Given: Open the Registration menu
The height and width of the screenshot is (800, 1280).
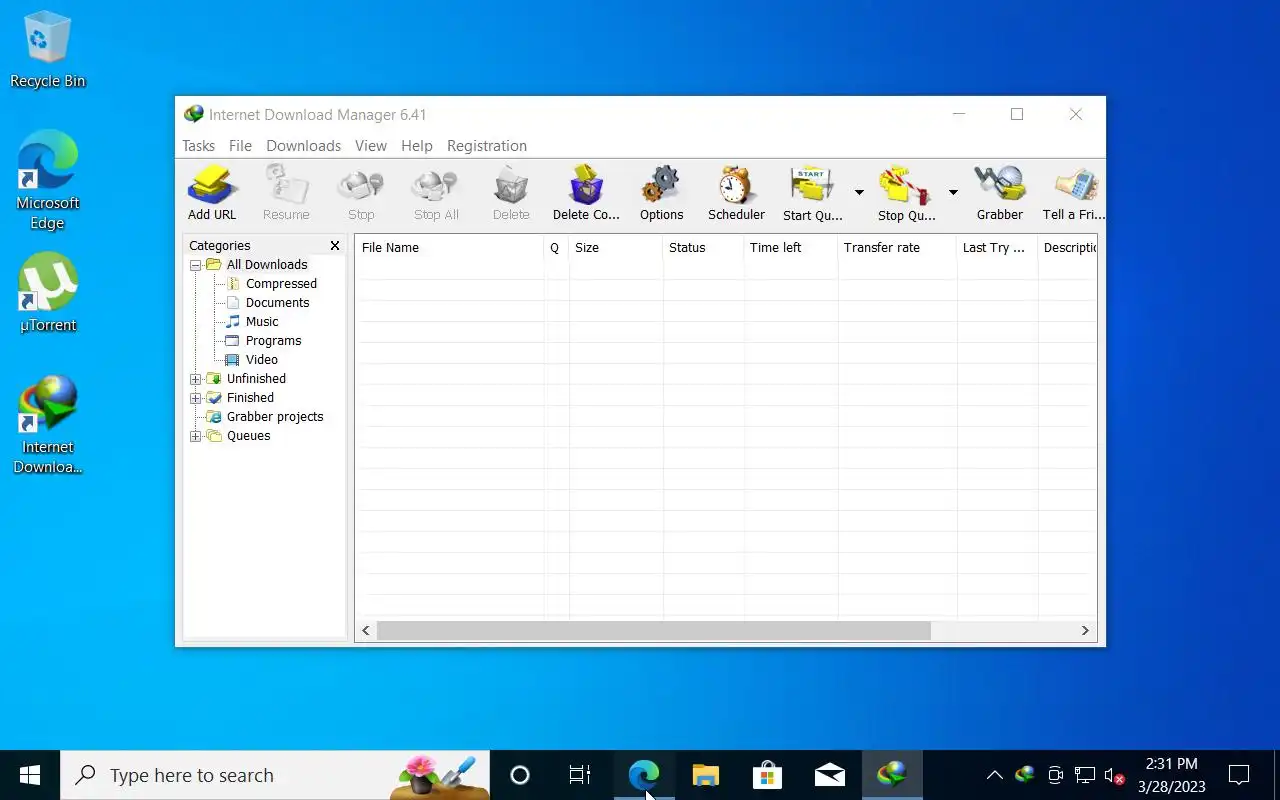Looking at the screenshot, I should click(x=487, y=146).
